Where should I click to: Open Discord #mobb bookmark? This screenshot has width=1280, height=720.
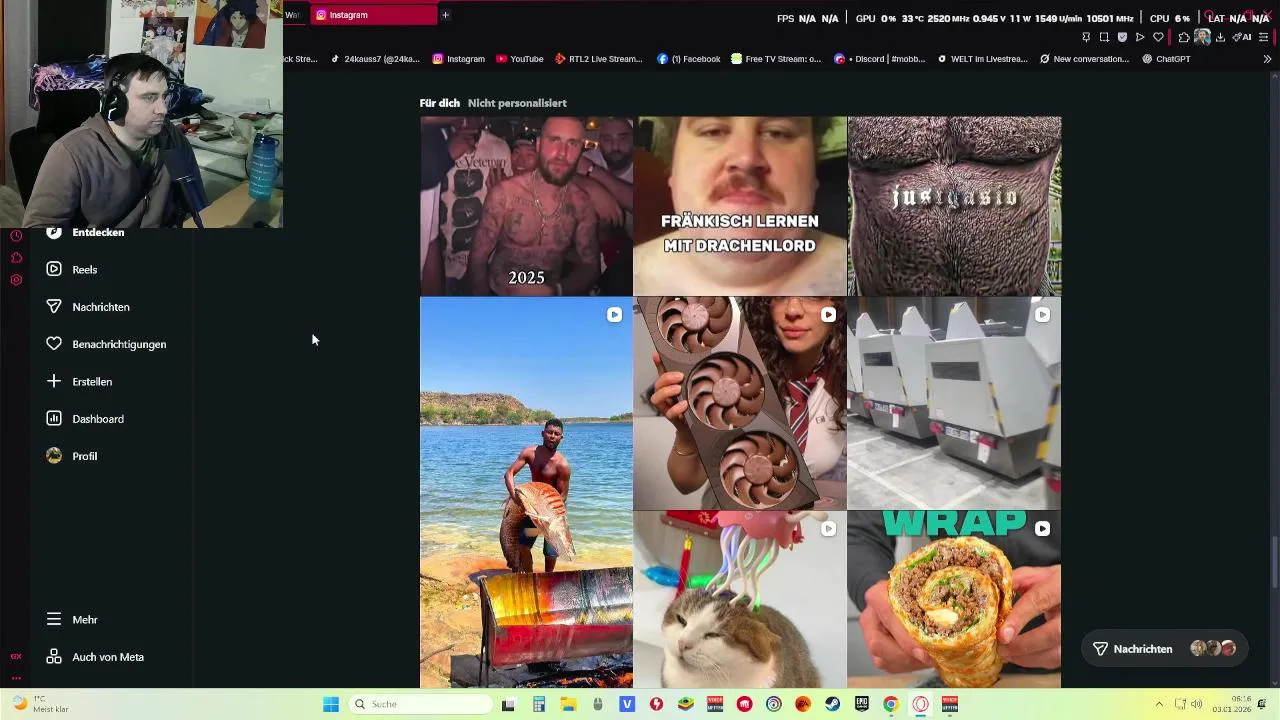[879, 59]
